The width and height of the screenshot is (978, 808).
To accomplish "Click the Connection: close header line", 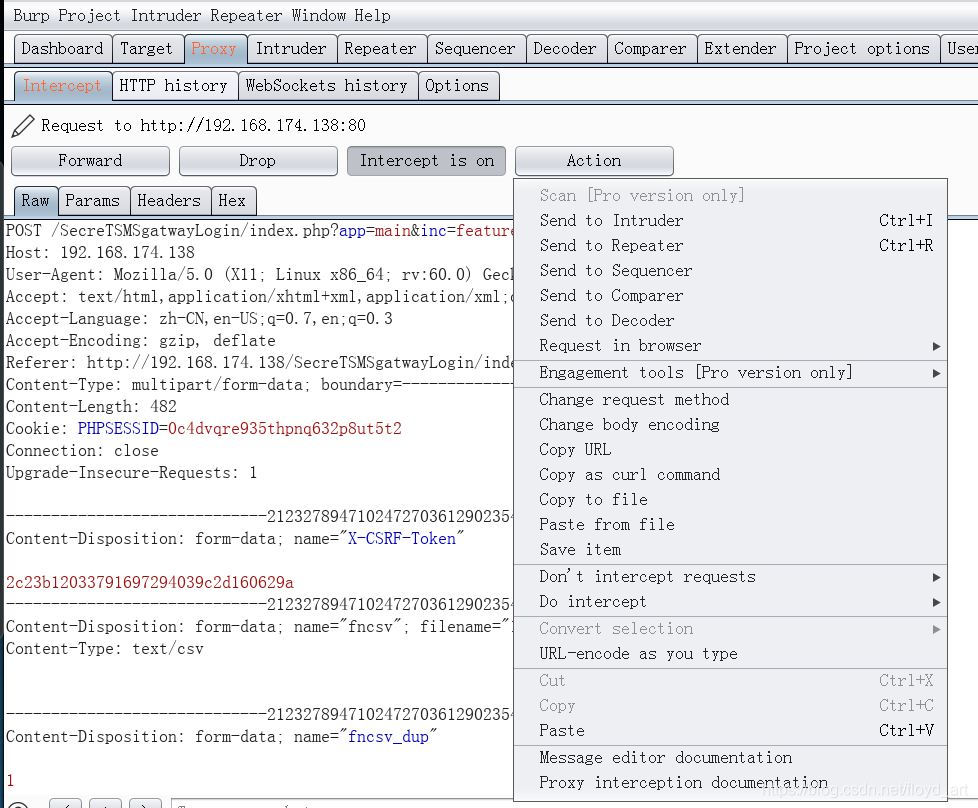I will click(82, 451).
